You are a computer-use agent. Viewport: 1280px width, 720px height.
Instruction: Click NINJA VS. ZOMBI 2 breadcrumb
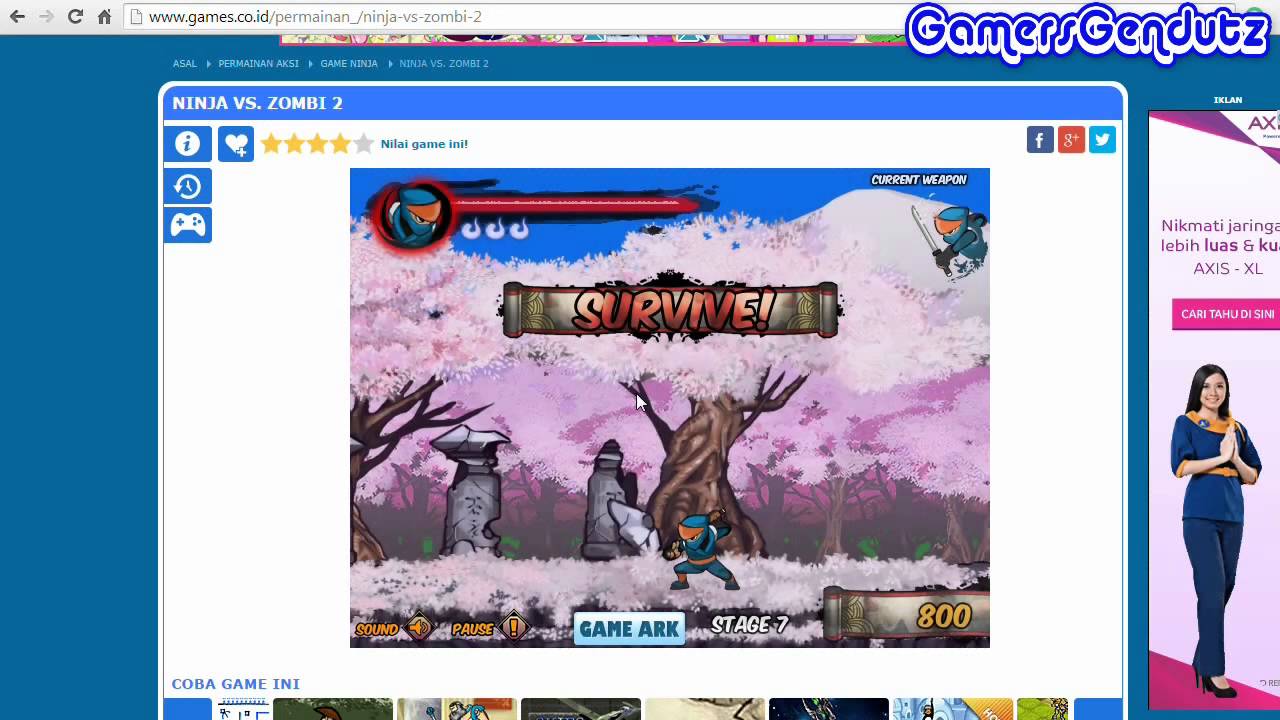point(444,64)
